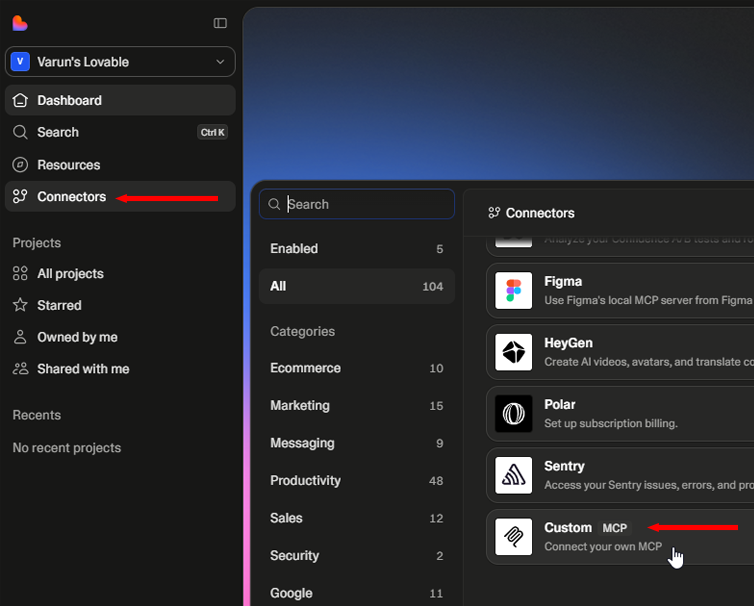Click 'Connect your own MCP' description

click(603, 546)
